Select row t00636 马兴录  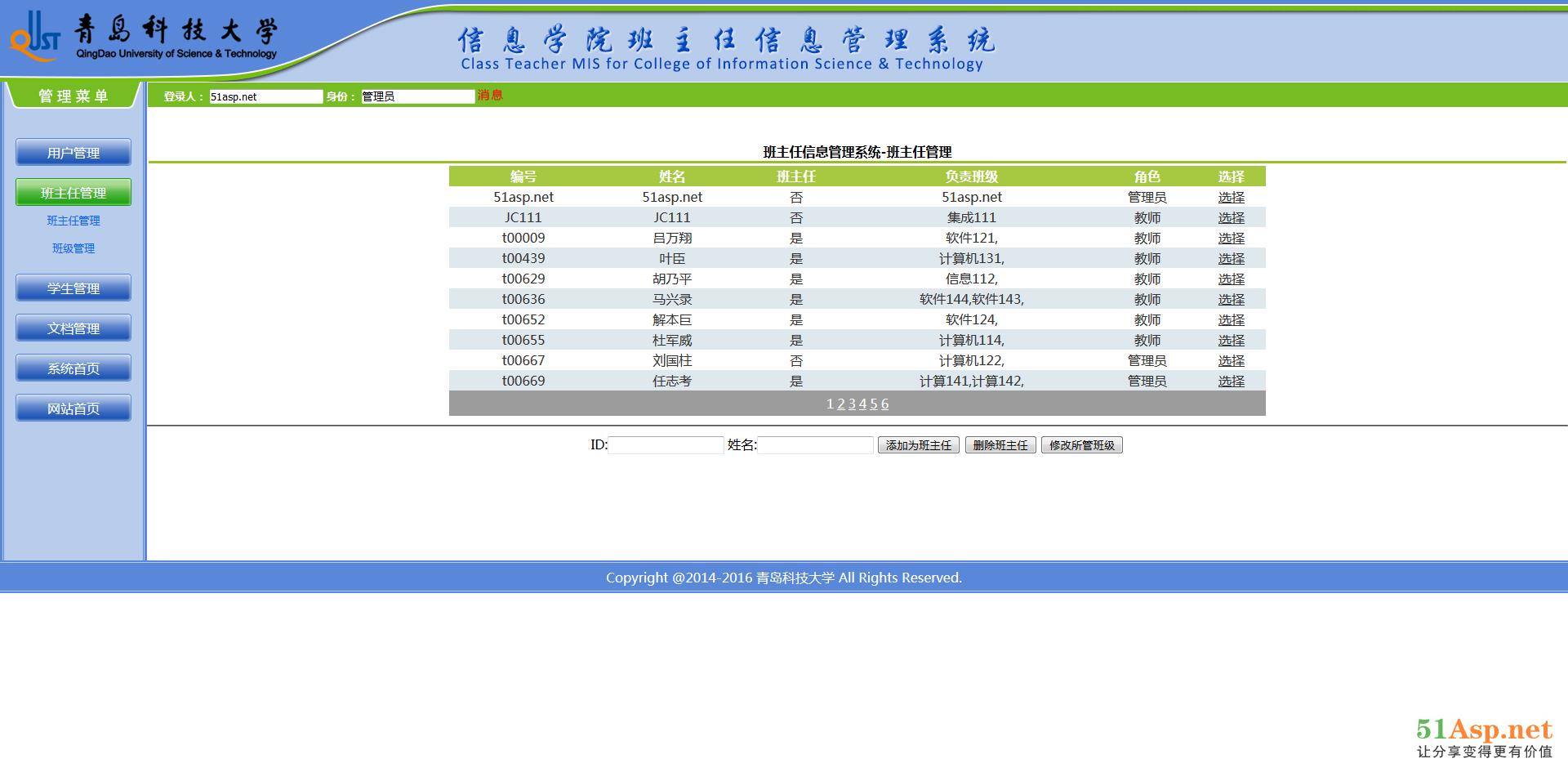tap(1232, 300)
